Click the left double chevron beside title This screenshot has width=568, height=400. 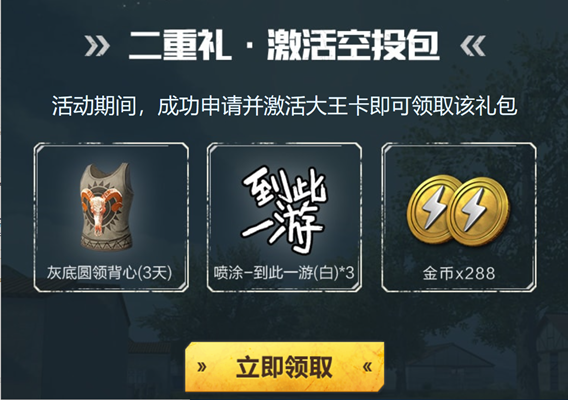pyautogui.click(x=97, y=46)
